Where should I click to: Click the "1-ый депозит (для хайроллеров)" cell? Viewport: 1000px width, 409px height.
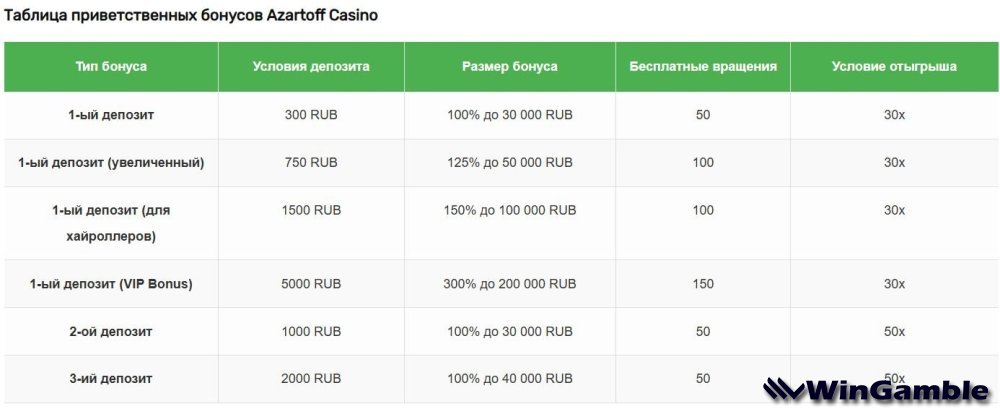[x=111, y=223]
